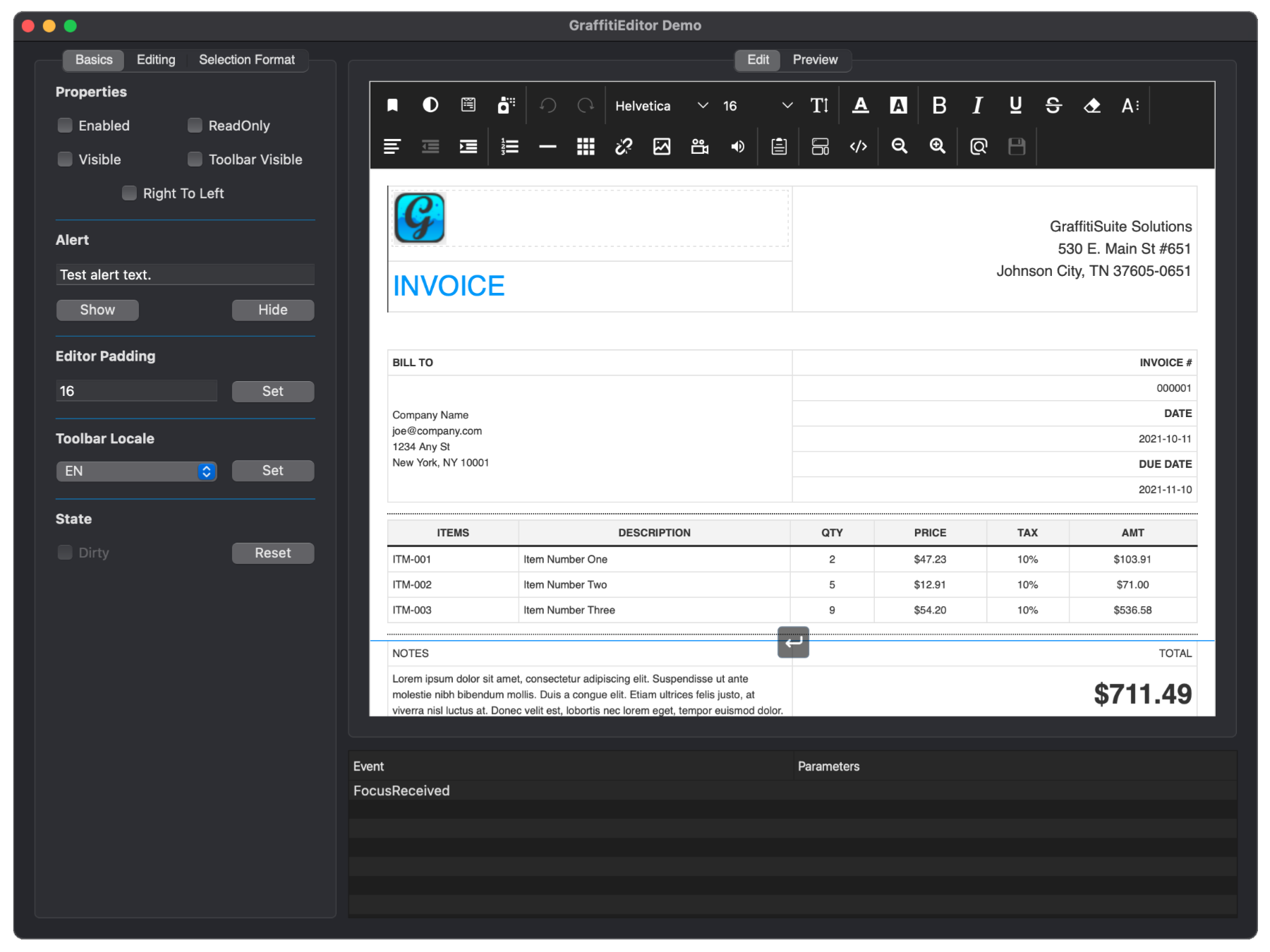Click Set button for Toolbar Locale
Screen dimensions: 1270x952
point(273,471)
